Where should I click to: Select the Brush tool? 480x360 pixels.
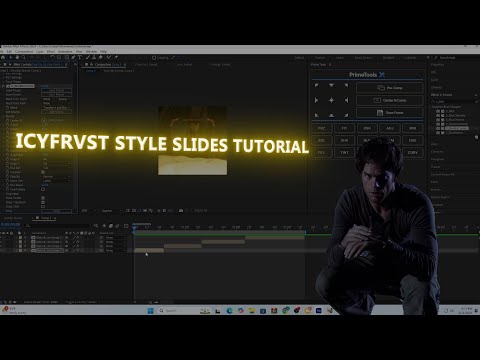(x=88, y=57)
